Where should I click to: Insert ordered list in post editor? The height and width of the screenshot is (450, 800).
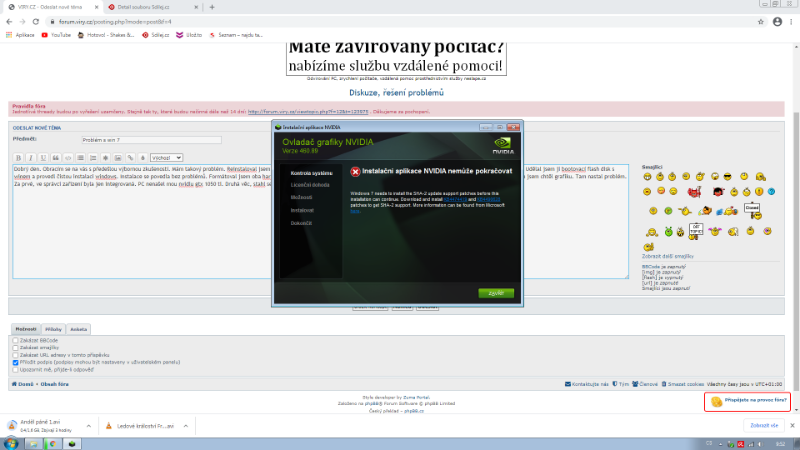(93, 158)
